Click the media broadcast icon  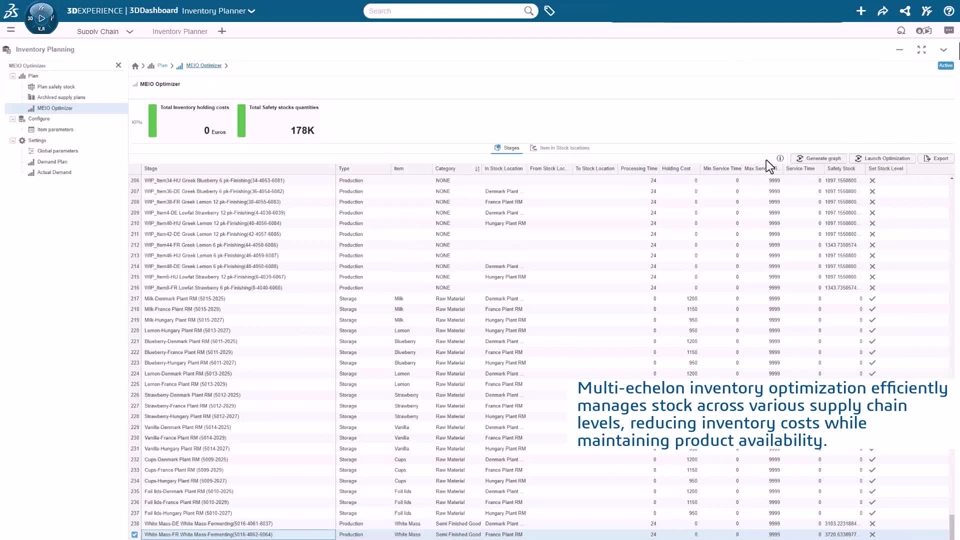click(924, 31)
